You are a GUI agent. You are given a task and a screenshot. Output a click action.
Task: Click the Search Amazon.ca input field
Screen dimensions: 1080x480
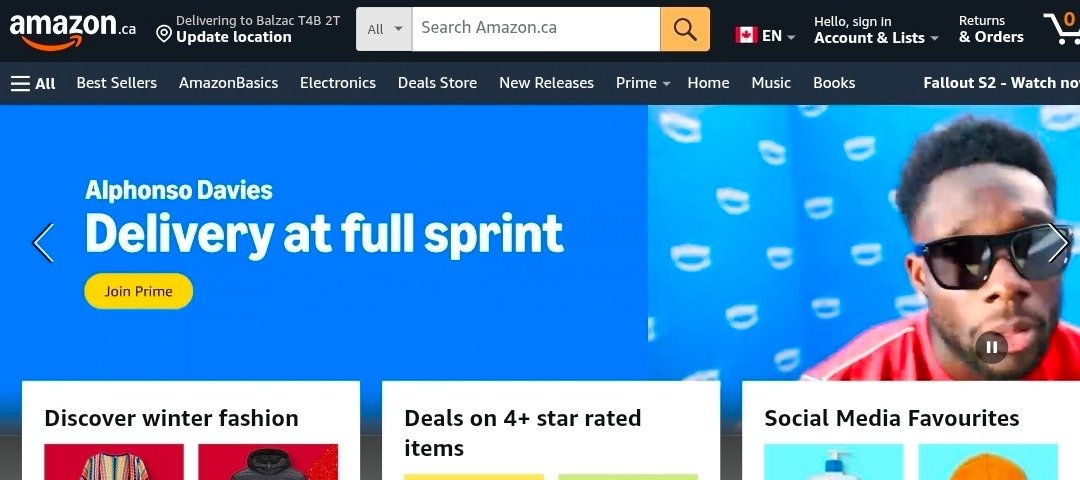(536, 29)
